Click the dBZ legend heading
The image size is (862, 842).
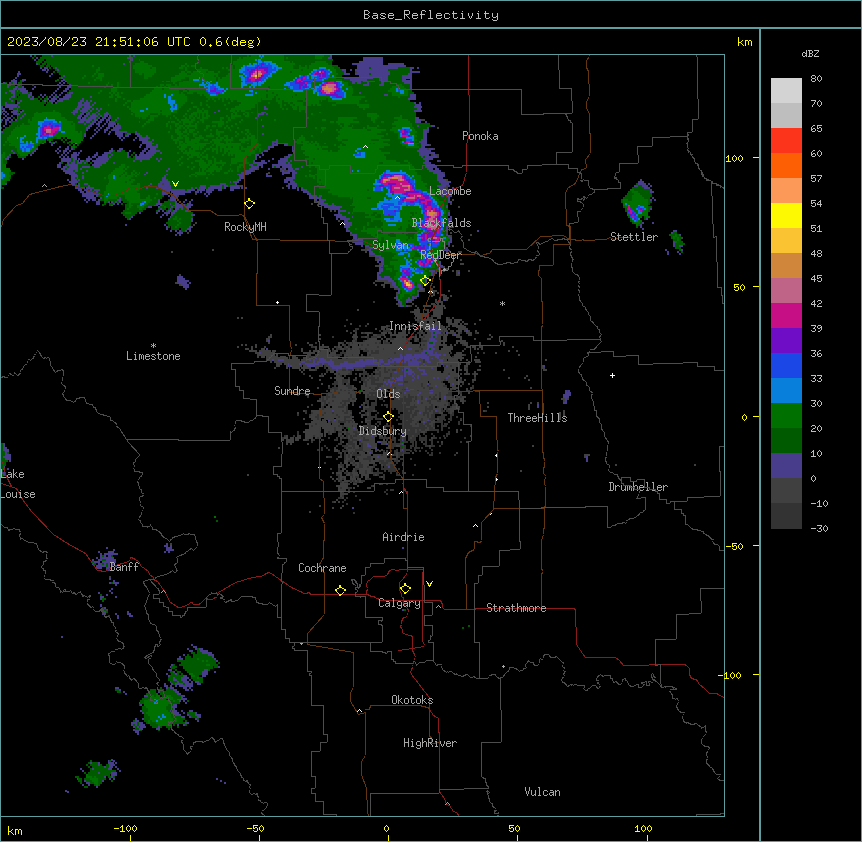pos(810,53)
